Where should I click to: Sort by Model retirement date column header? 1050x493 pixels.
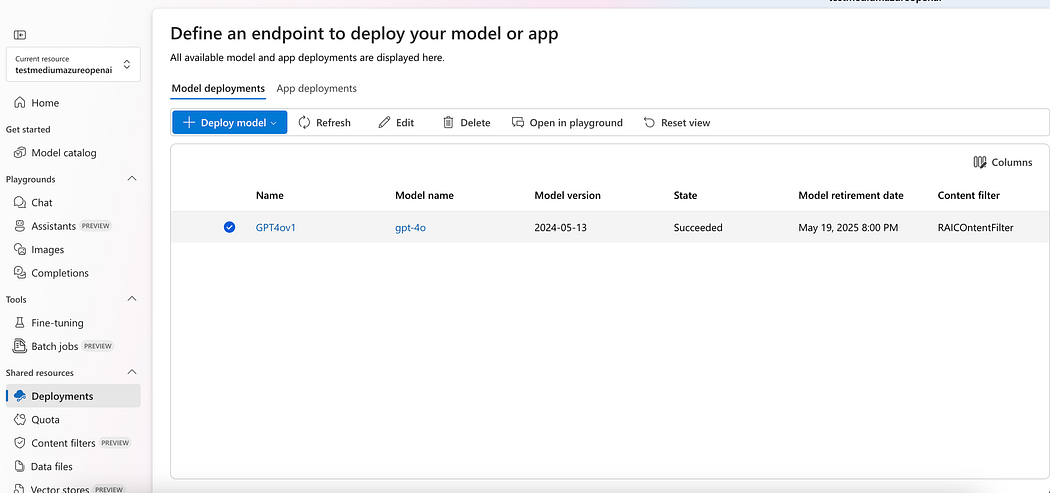click(851, 196)
